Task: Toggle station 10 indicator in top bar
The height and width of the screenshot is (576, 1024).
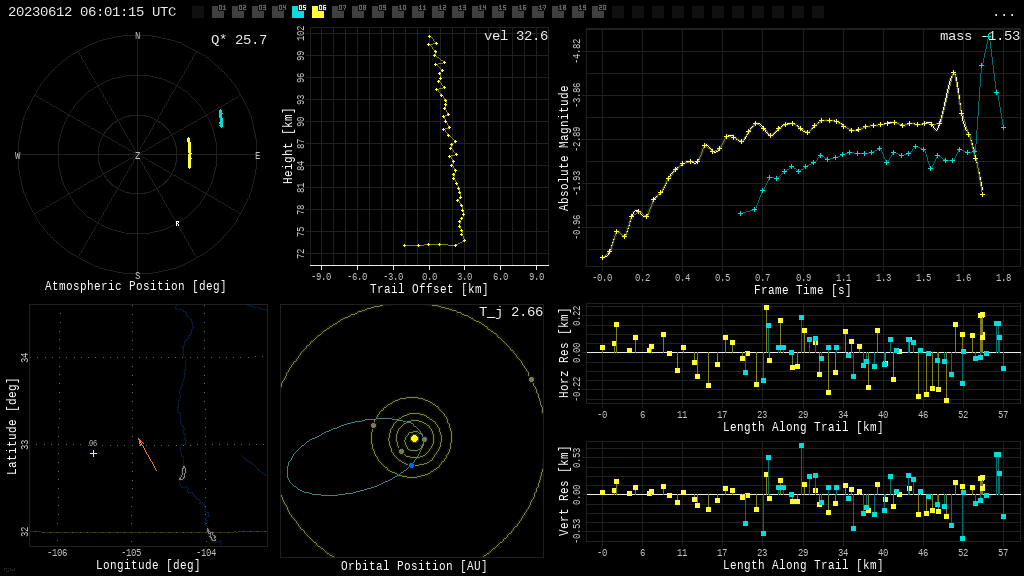Action: pyautogui.click(x=398, y=12)
